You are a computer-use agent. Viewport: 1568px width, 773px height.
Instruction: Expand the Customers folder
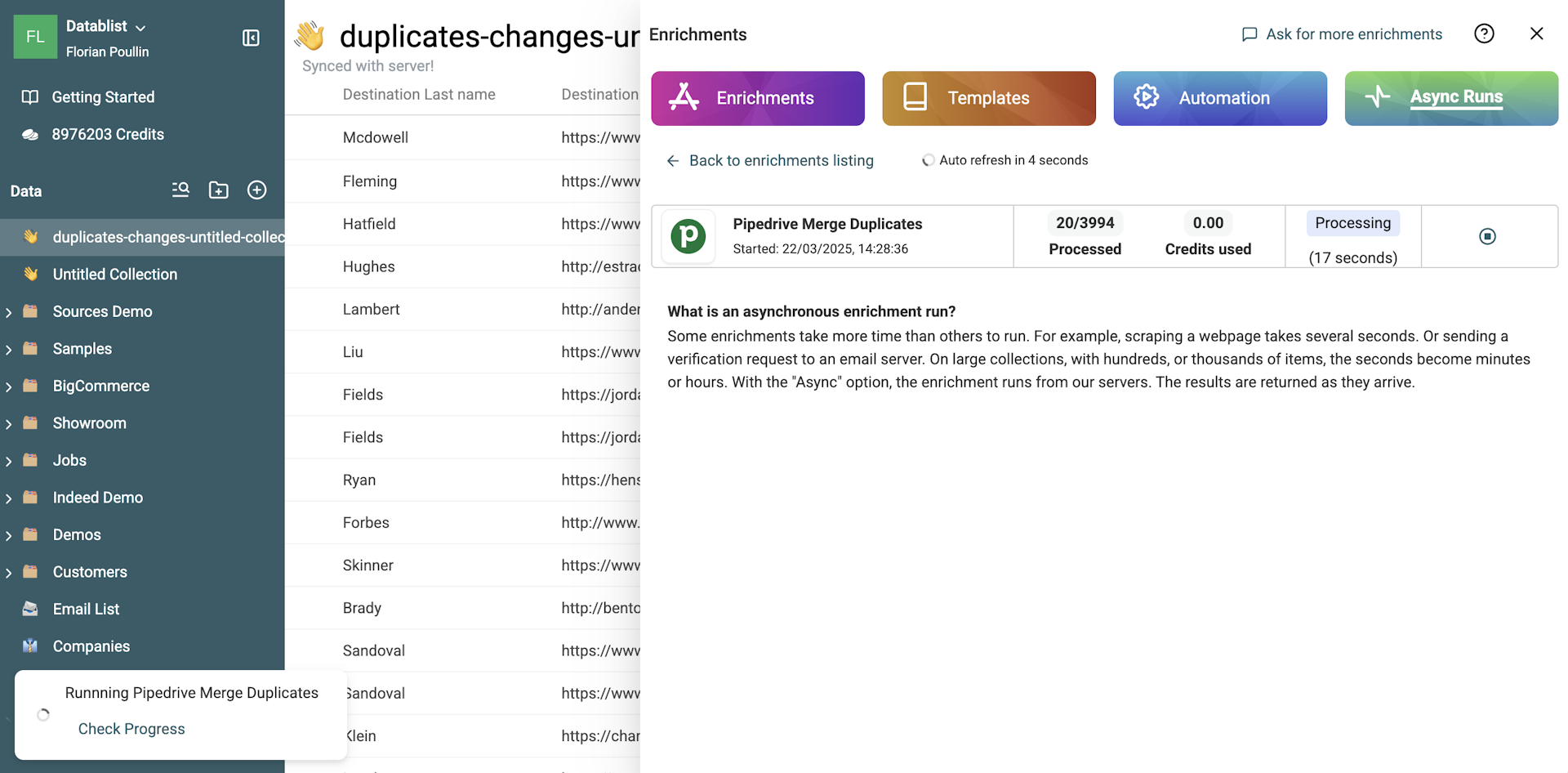coord(9,573)
